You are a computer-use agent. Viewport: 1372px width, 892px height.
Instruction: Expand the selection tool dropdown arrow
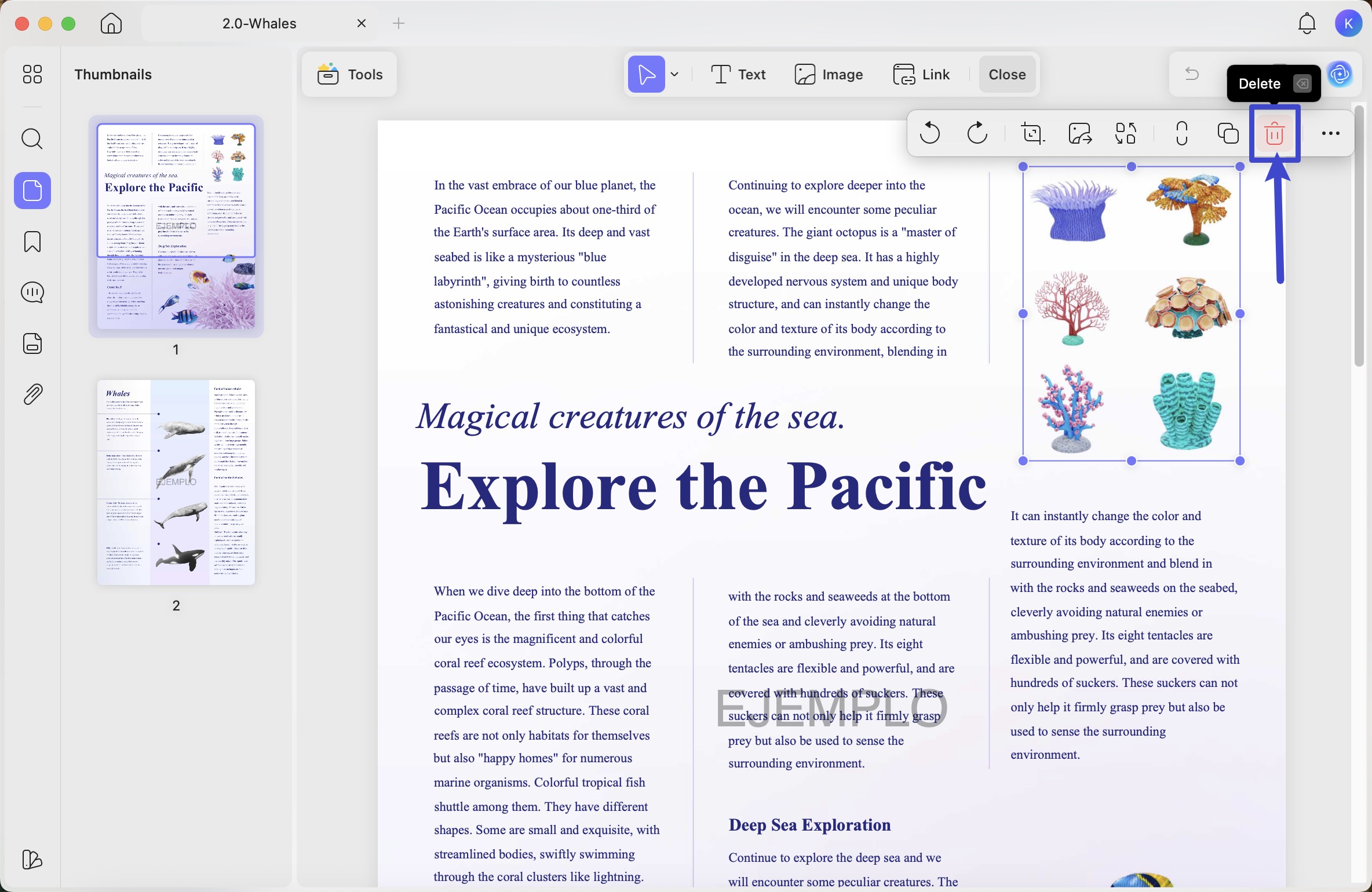(x=675, y=74)
